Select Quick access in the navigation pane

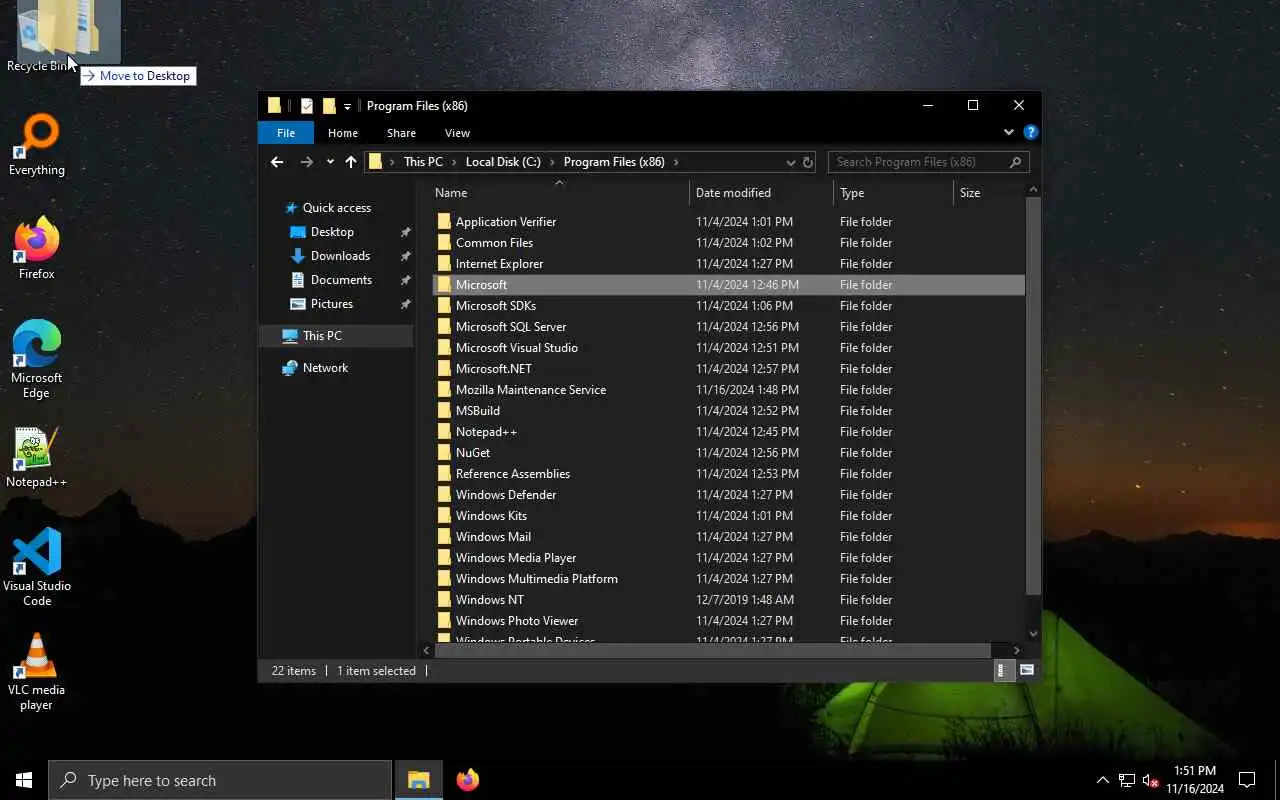(337, 208)
